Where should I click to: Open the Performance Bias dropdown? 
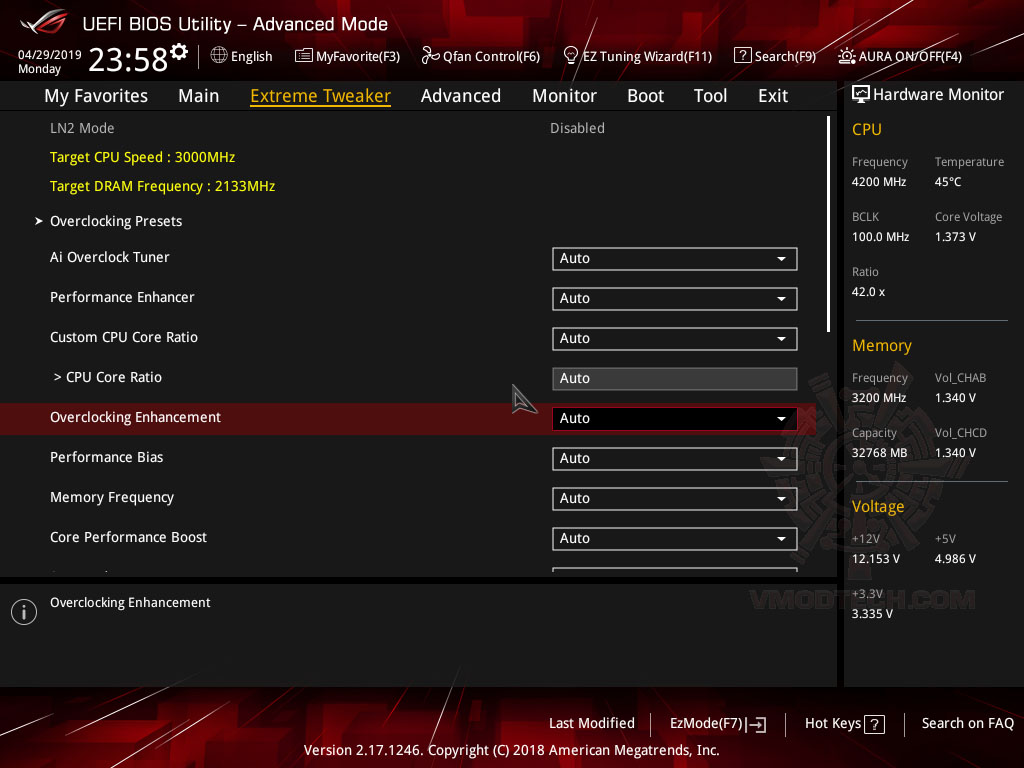(x=674, y=458)
